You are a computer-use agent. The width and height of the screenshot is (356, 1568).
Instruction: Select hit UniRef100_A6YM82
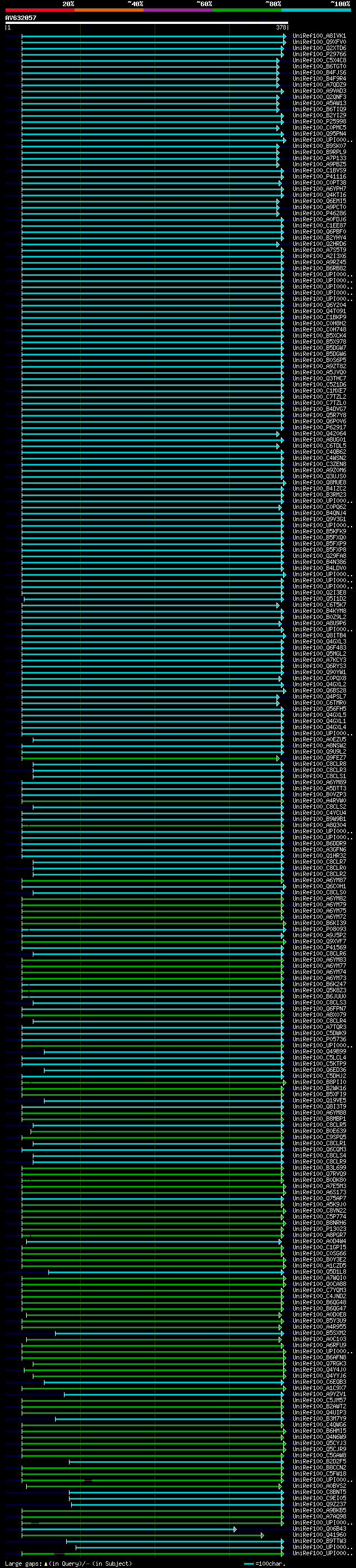pos(319,899)
